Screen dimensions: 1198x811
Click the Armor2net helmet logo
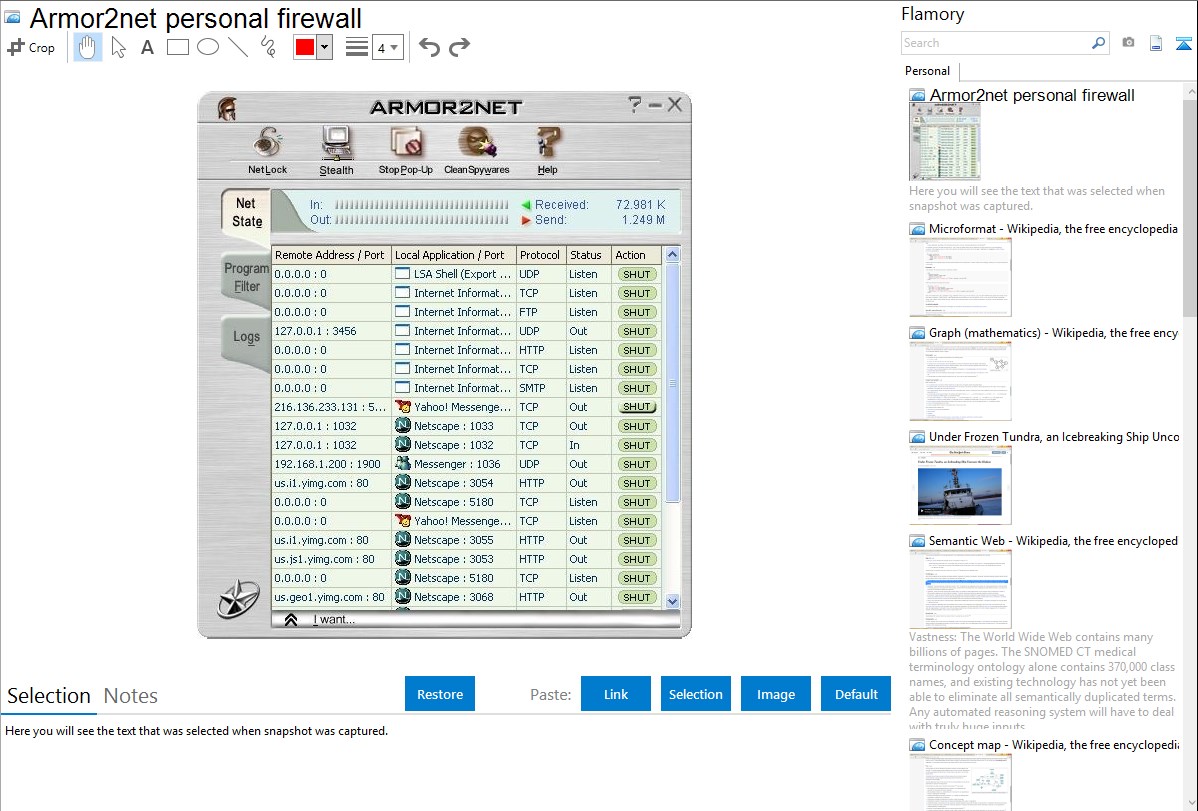pyautogui.click(x=226, y=109)
